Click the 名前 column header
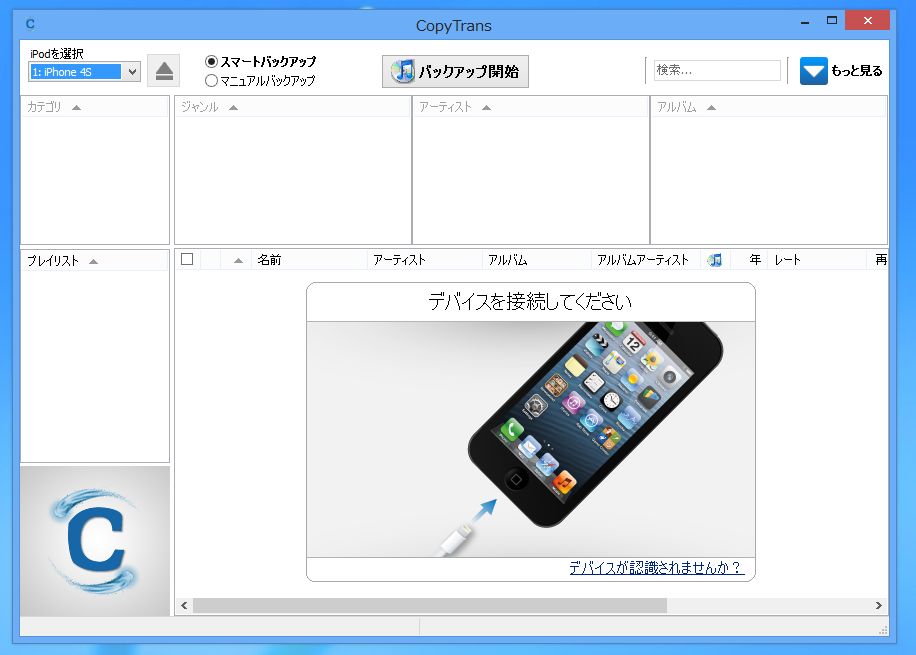 point(310,260)
